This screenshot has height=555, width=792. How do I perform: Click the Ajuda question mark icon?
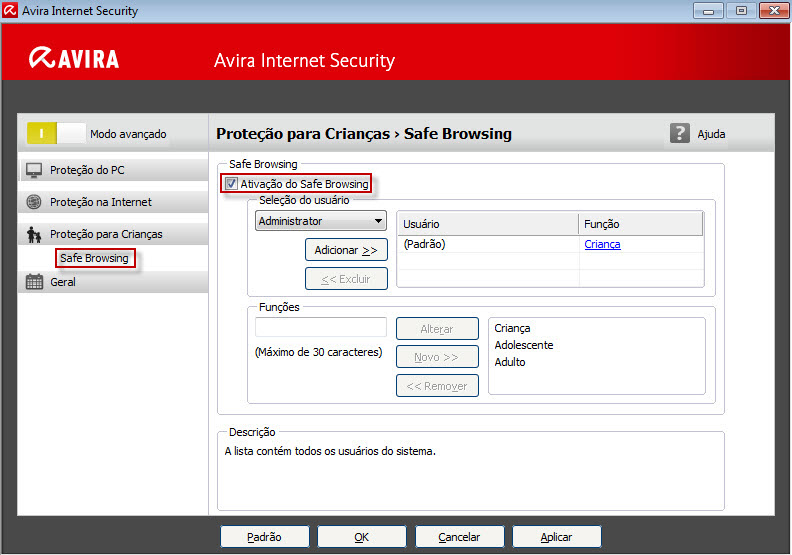pyautogui.click(x=679, y=133)
